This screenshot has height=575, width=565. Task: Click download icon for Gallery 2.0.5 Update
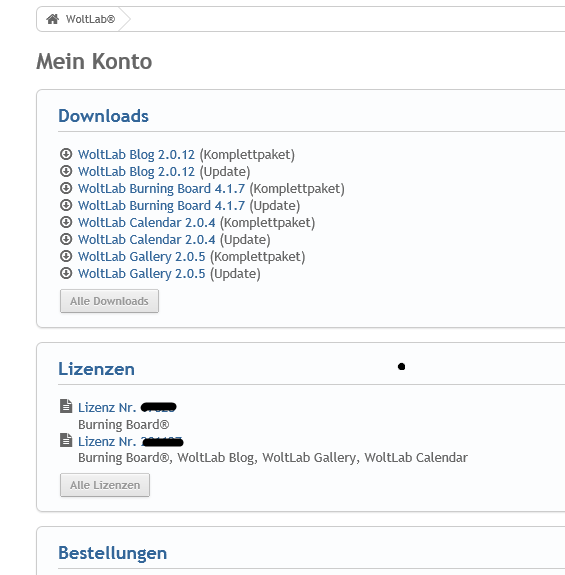(x=66, y=273)
